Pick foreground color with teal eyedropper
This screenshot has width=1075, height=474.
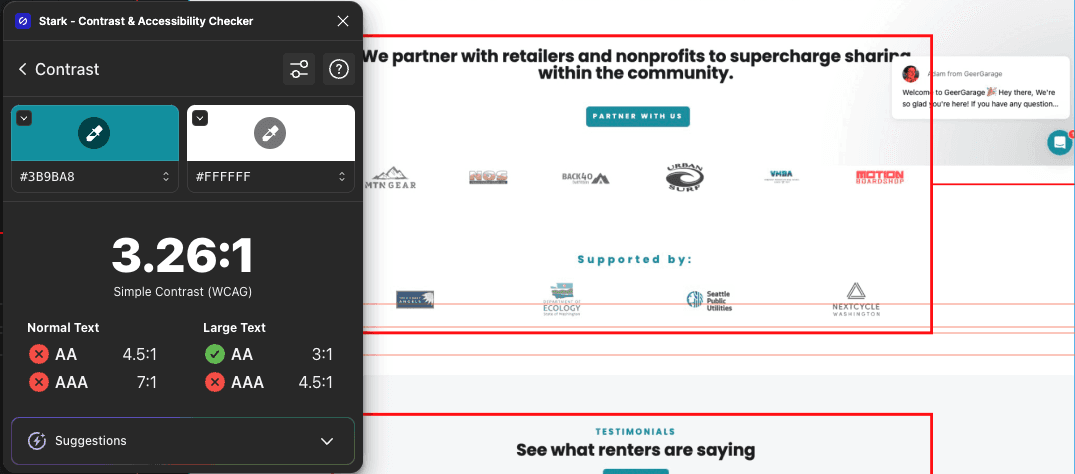[95, 133]
